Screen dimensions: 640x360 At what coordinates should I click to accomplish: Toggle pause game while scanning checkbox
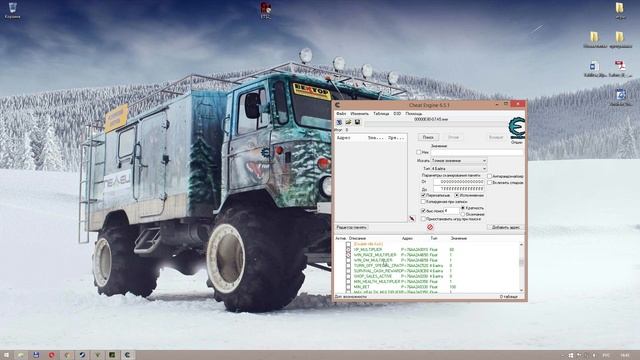pos(423,219)
